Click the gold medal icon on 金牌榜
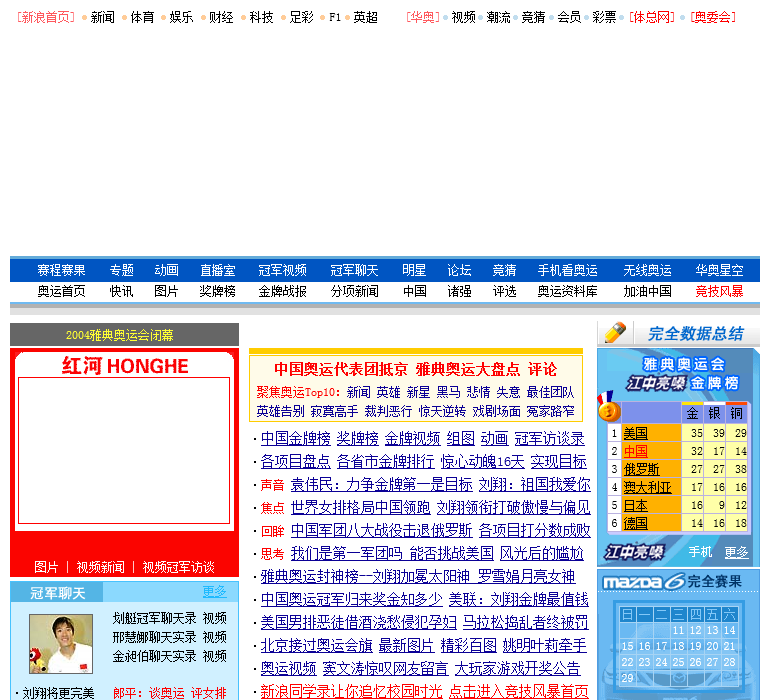The width and height of the screenshot is (770, 700). (608, 407)
